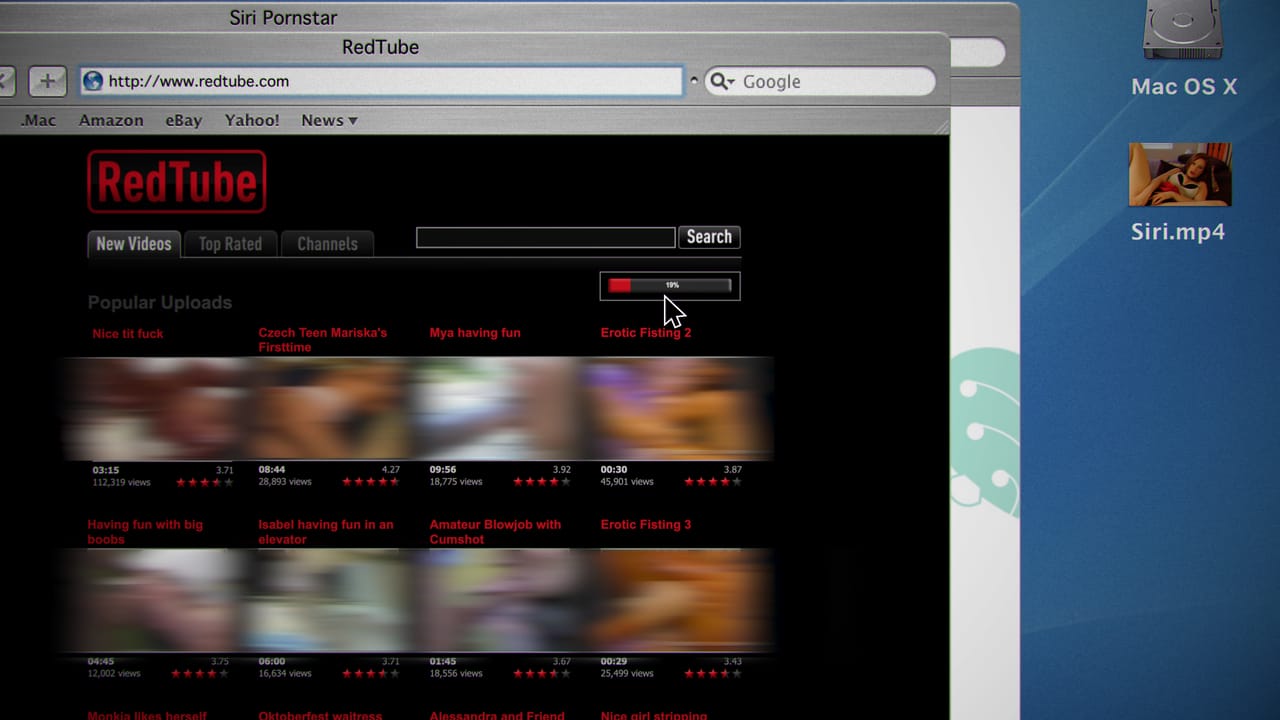This screenshot has width=1280, height=720.
Task: Click the "RedTube" window title bar
Action: 380,47
